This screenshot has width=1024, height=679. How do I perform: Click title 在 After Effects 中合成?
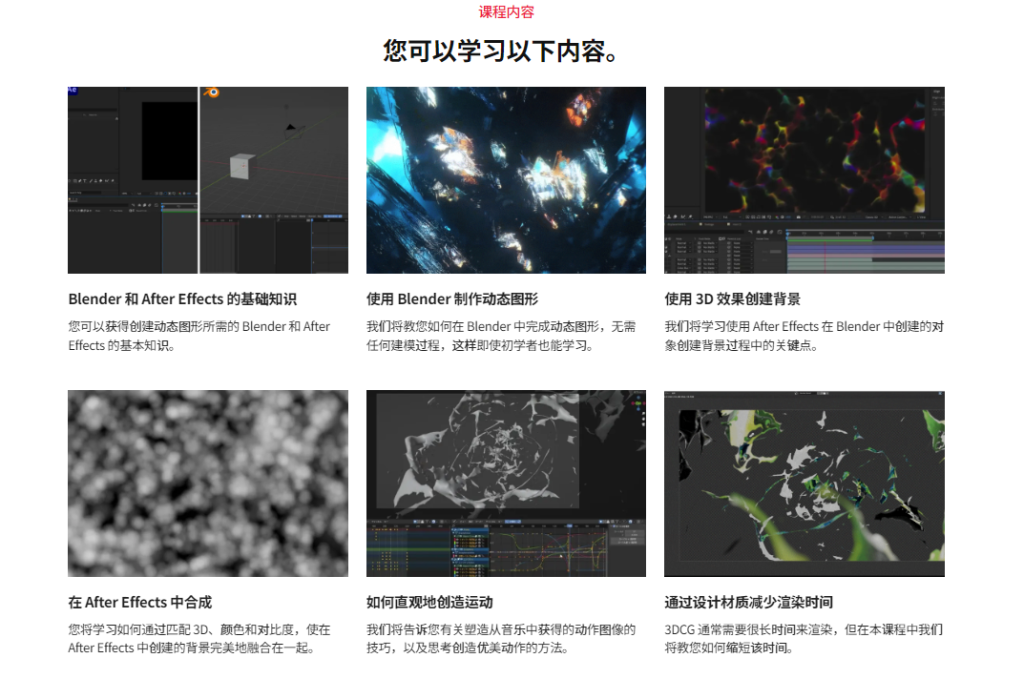pyautogui.click(x=140, y=602)
